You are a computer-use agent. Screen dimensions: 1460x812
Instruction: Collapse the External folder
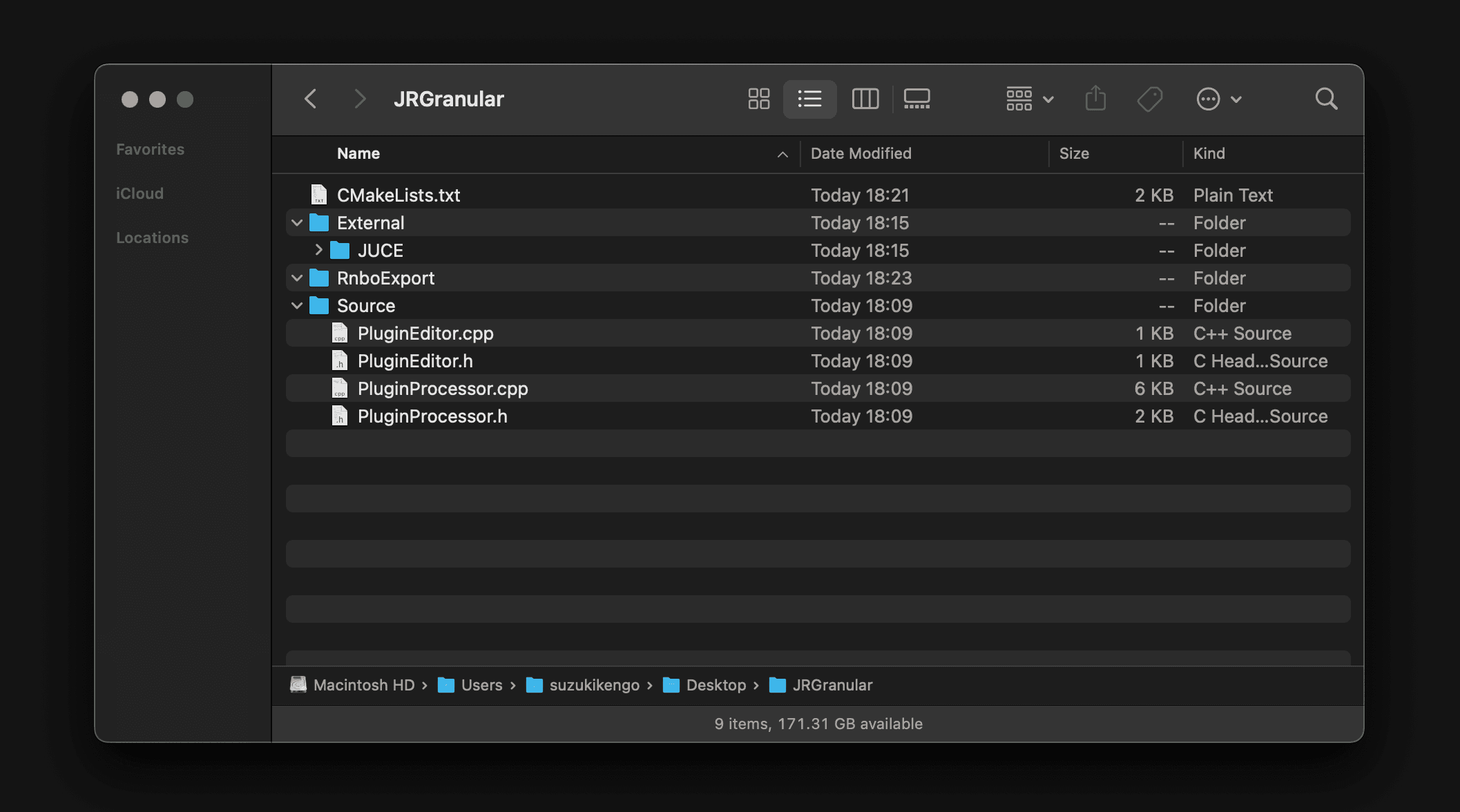[x=296, y=222]
